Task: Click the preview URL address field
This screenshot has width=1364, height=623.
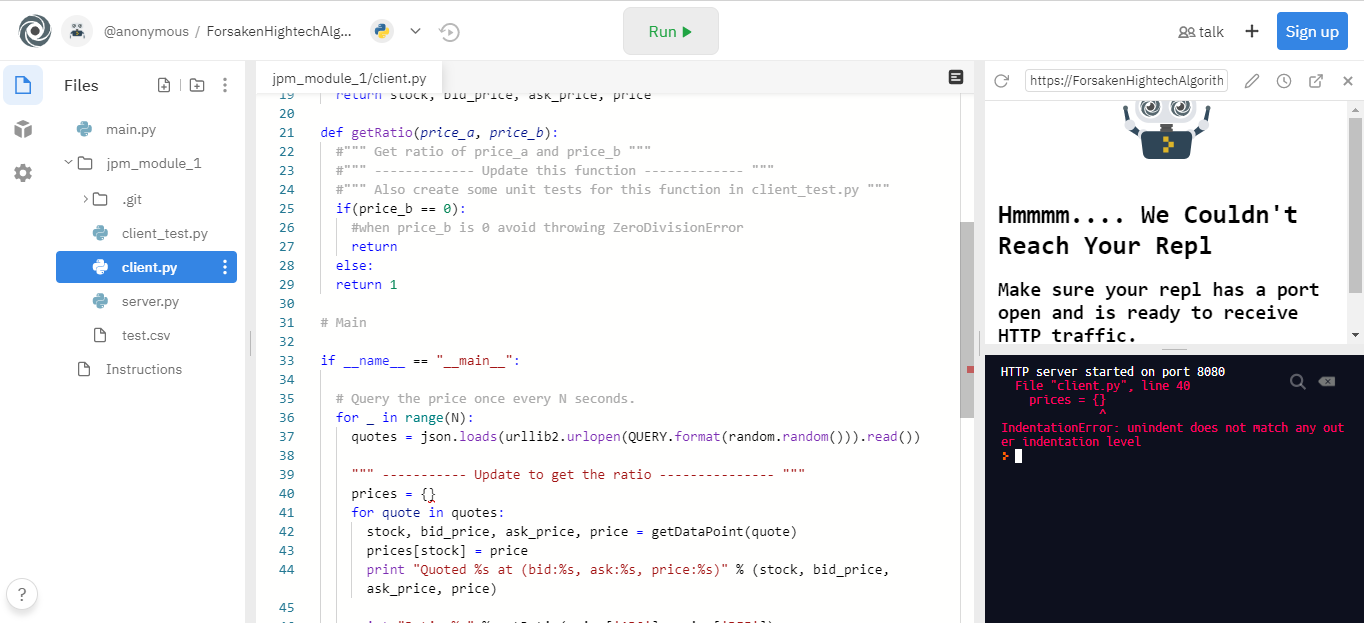Action: point(1127,81)
